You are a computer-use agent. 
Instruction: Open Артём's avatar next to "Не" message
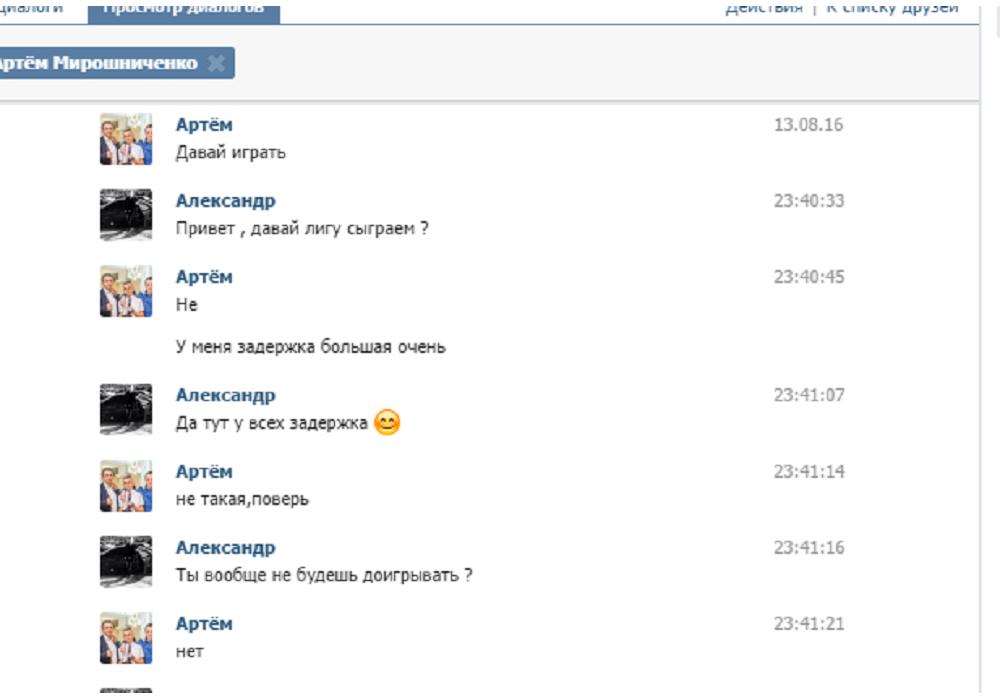pos(126,291)
